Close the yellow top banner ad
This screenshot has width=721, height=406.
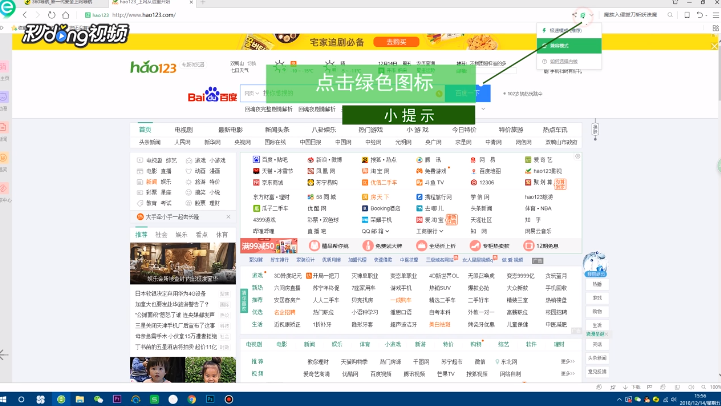coord(714,46)
